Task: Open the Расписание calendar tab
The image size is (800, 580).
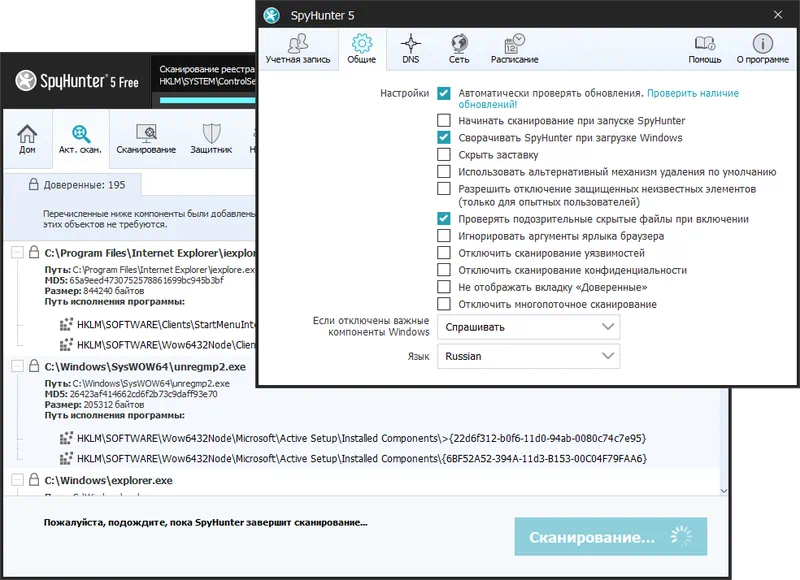Action: 514,49
